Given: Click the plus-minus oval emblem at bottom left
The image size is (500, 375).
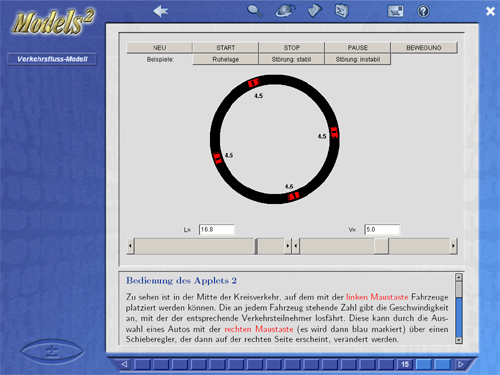Looking at the screenshot, I should (52, 351).
